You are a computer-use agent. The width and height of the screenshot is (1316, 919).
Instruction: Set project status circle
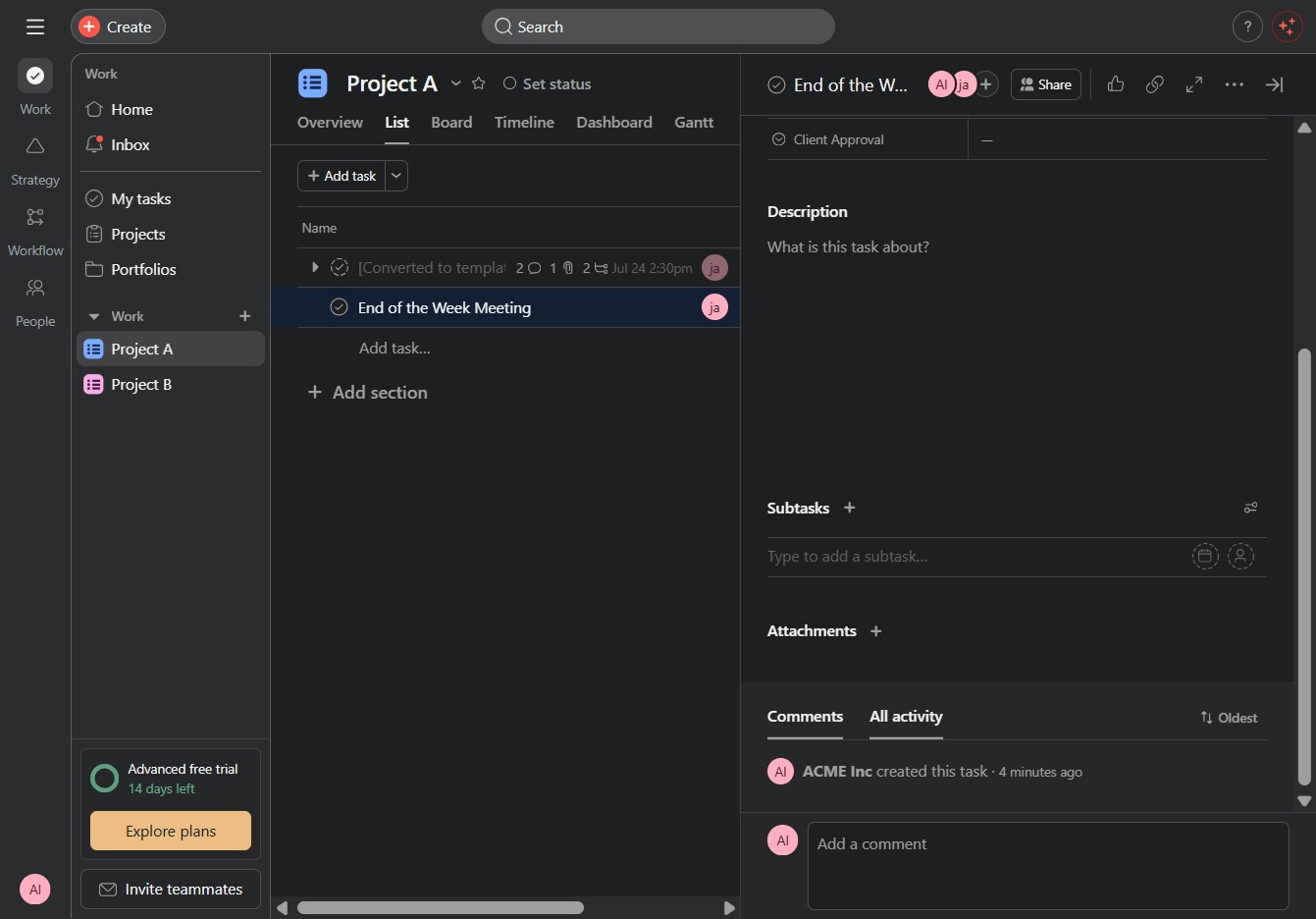coord(509,83)
